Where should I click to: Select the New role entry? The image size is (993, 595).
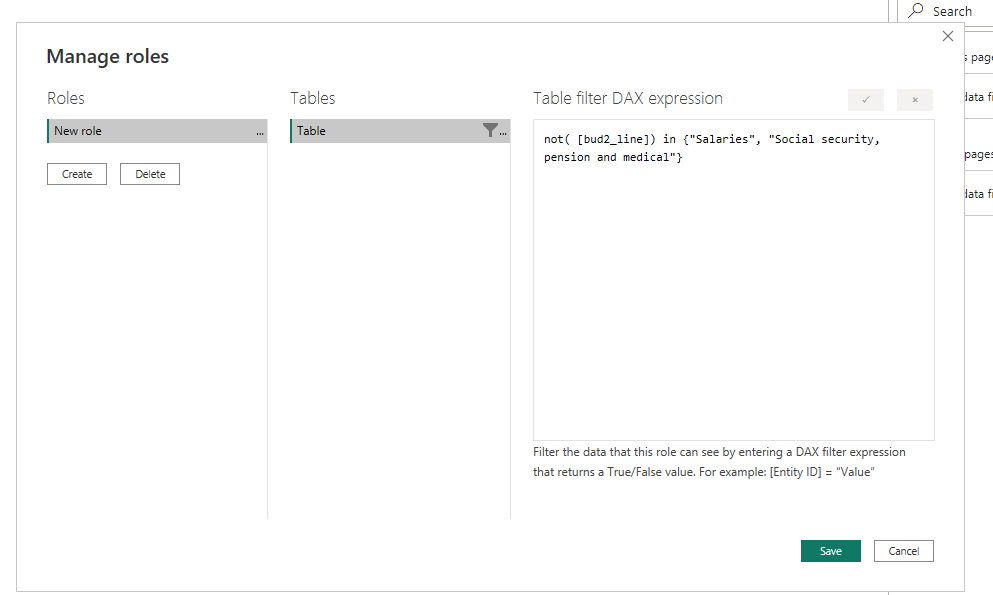pos(157,131)
